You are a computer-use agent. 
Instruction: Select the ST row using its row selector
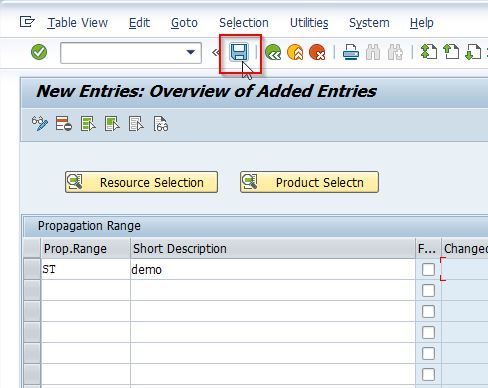[x=32, y=269]
